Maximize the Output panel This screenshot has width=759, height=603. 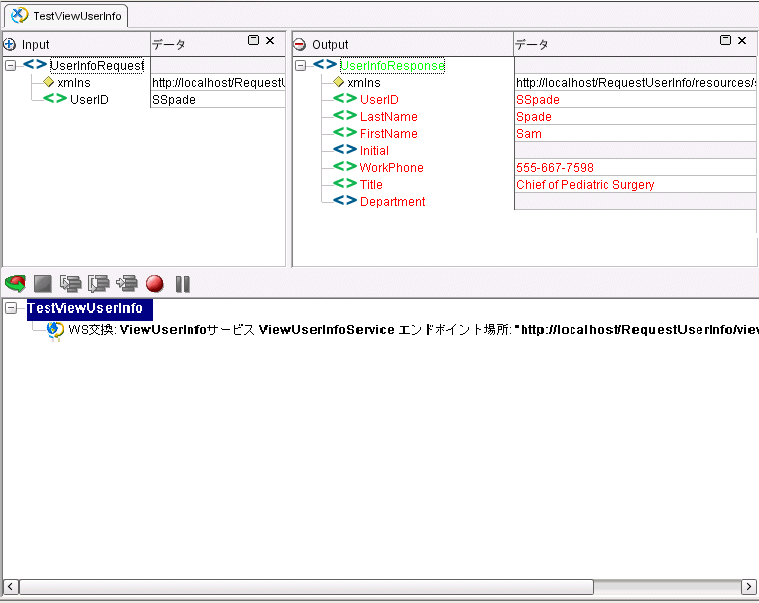click(725, 40)
